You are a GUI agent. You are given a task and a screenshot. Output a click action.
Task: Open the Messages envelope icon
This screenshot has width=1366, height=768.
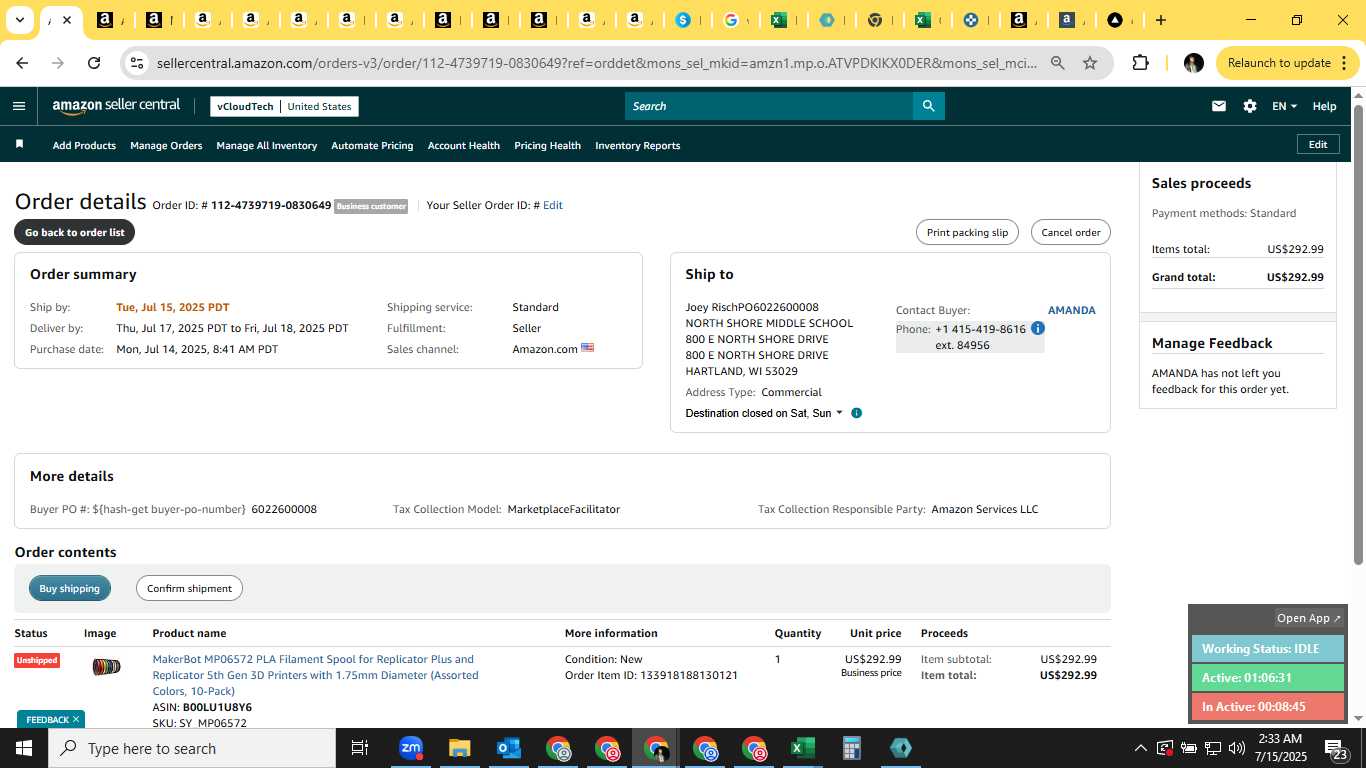click(x=1218, y=106)
